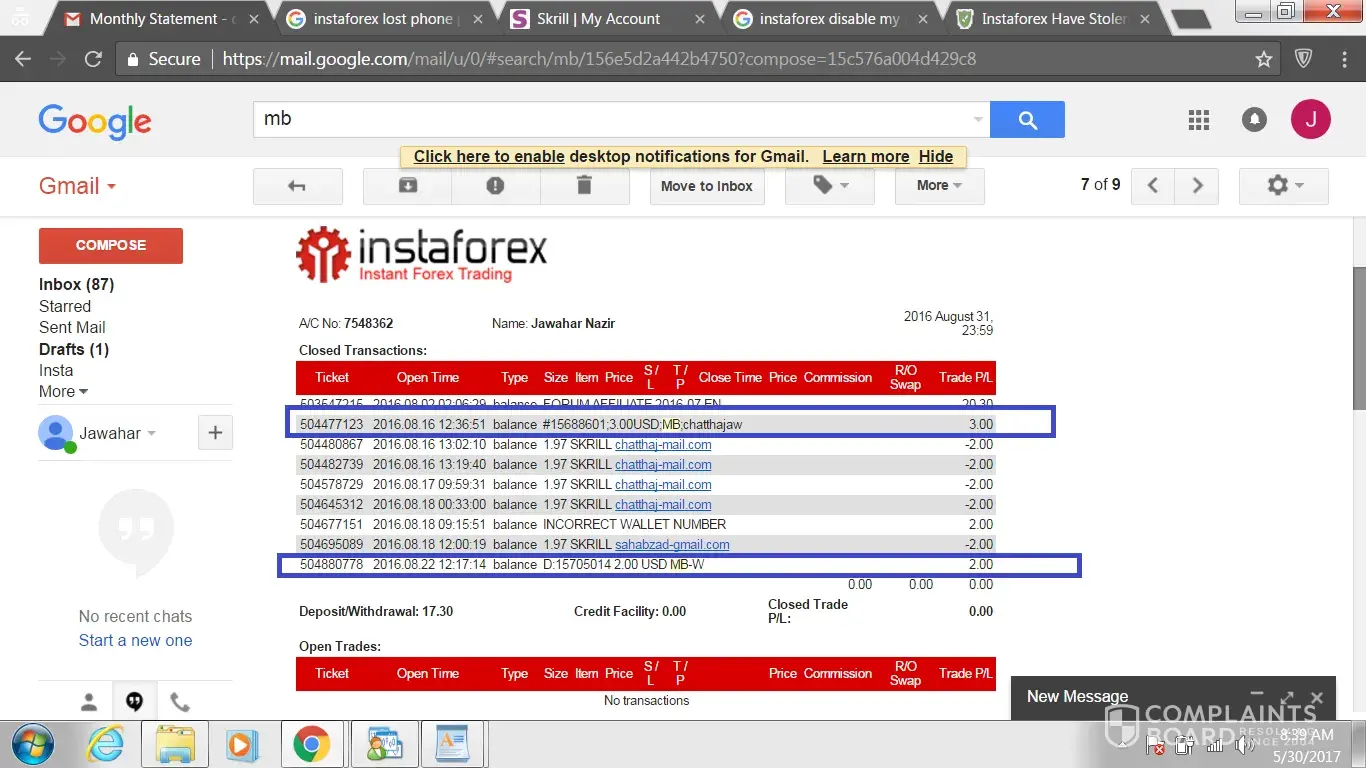Image resolution: width=1366 pixels, height=768 pixels.
Task: Bookmark this page with the star icon
Action: coord(1264,59)
